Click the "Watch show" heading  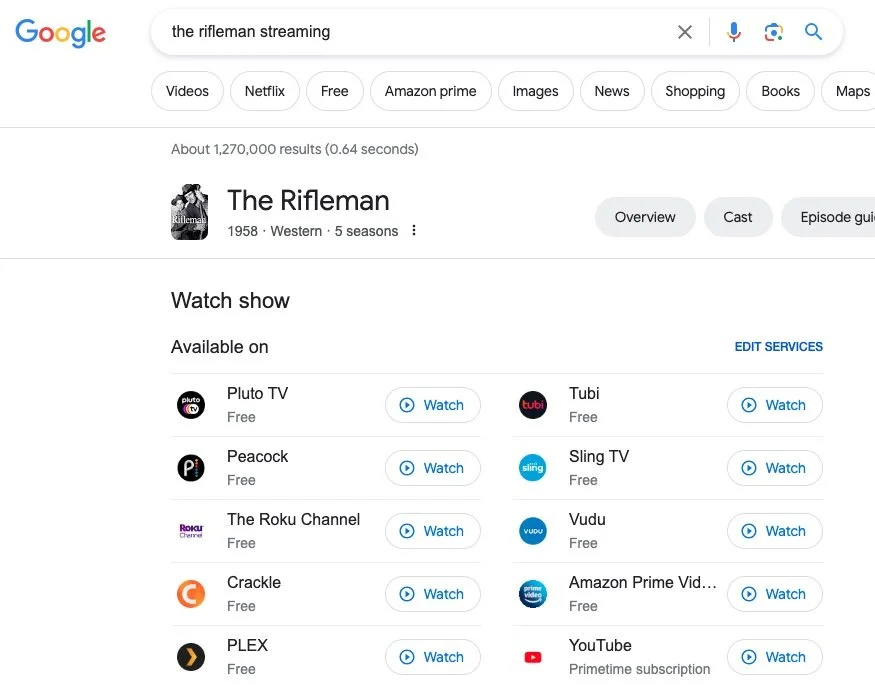[230, 301]
